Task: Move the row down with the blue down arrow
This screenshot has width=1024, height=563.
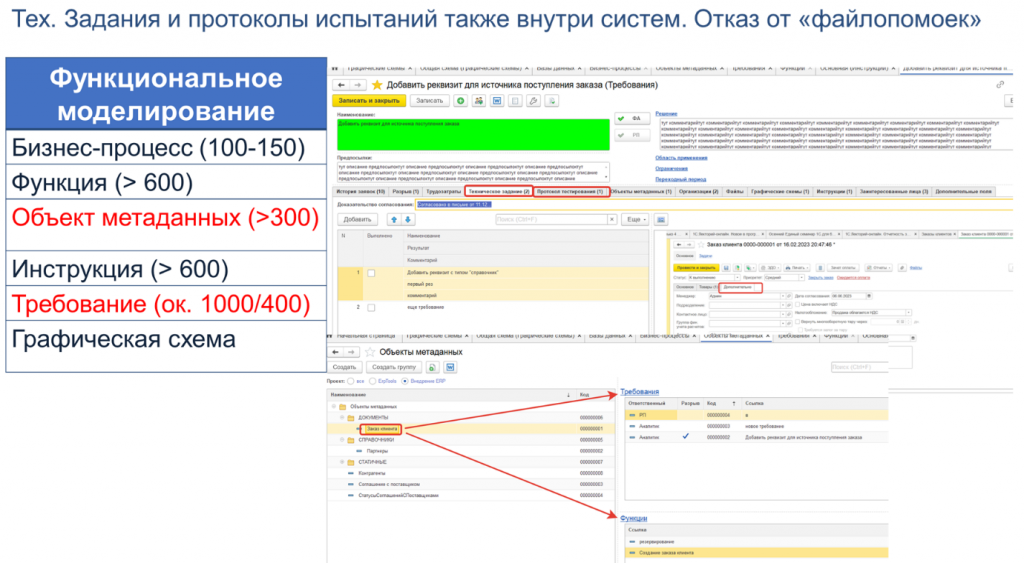Action: point(408,219)
